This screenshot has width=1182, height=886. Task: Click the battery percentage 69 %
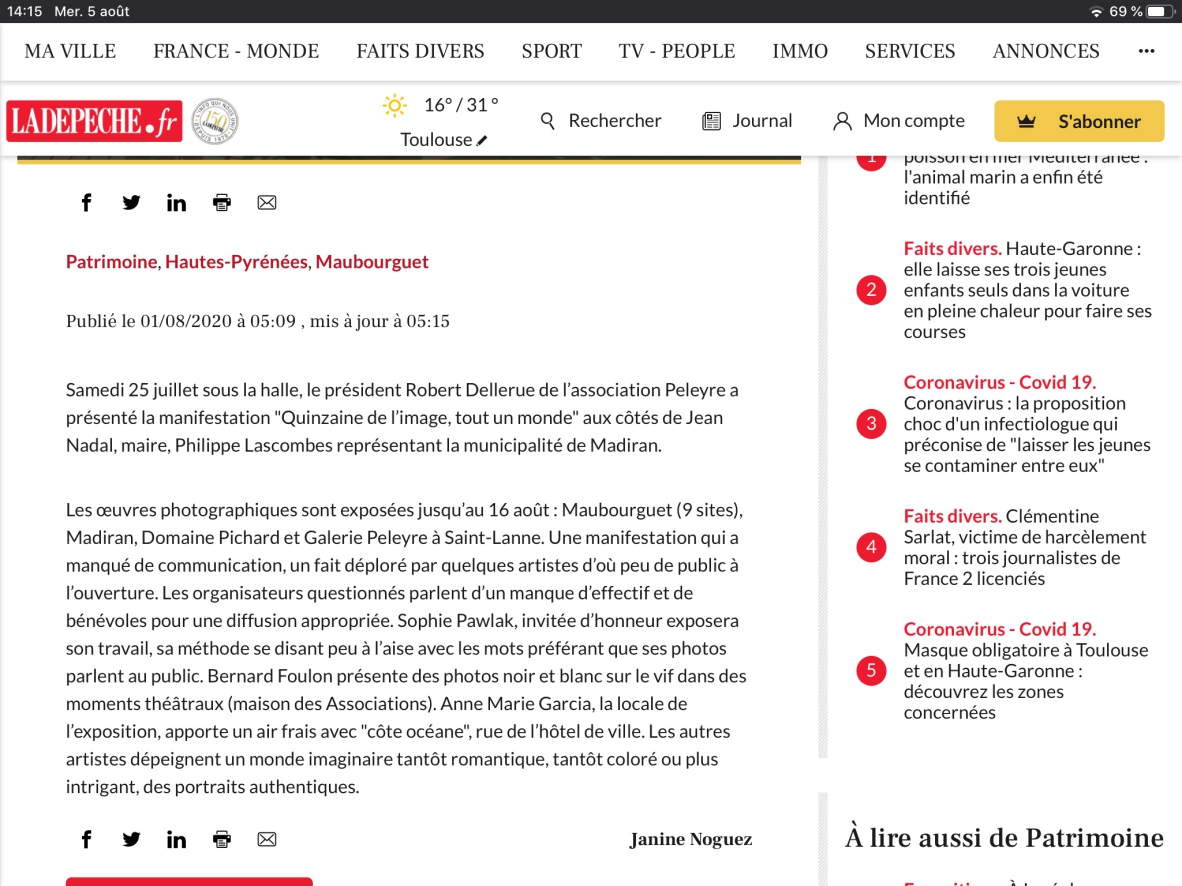[x=1125, y=11]
